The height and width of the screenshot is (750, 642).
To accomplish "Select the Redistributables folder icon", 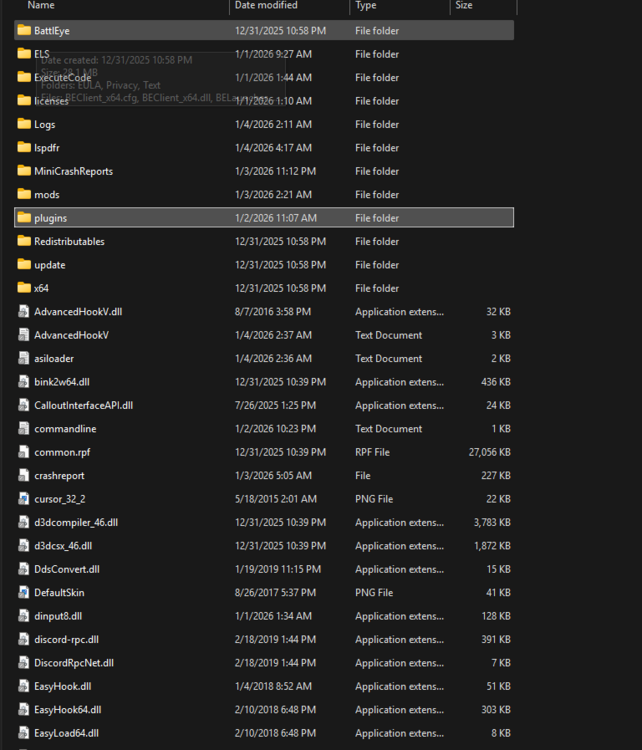I will (x=24, y=241).
